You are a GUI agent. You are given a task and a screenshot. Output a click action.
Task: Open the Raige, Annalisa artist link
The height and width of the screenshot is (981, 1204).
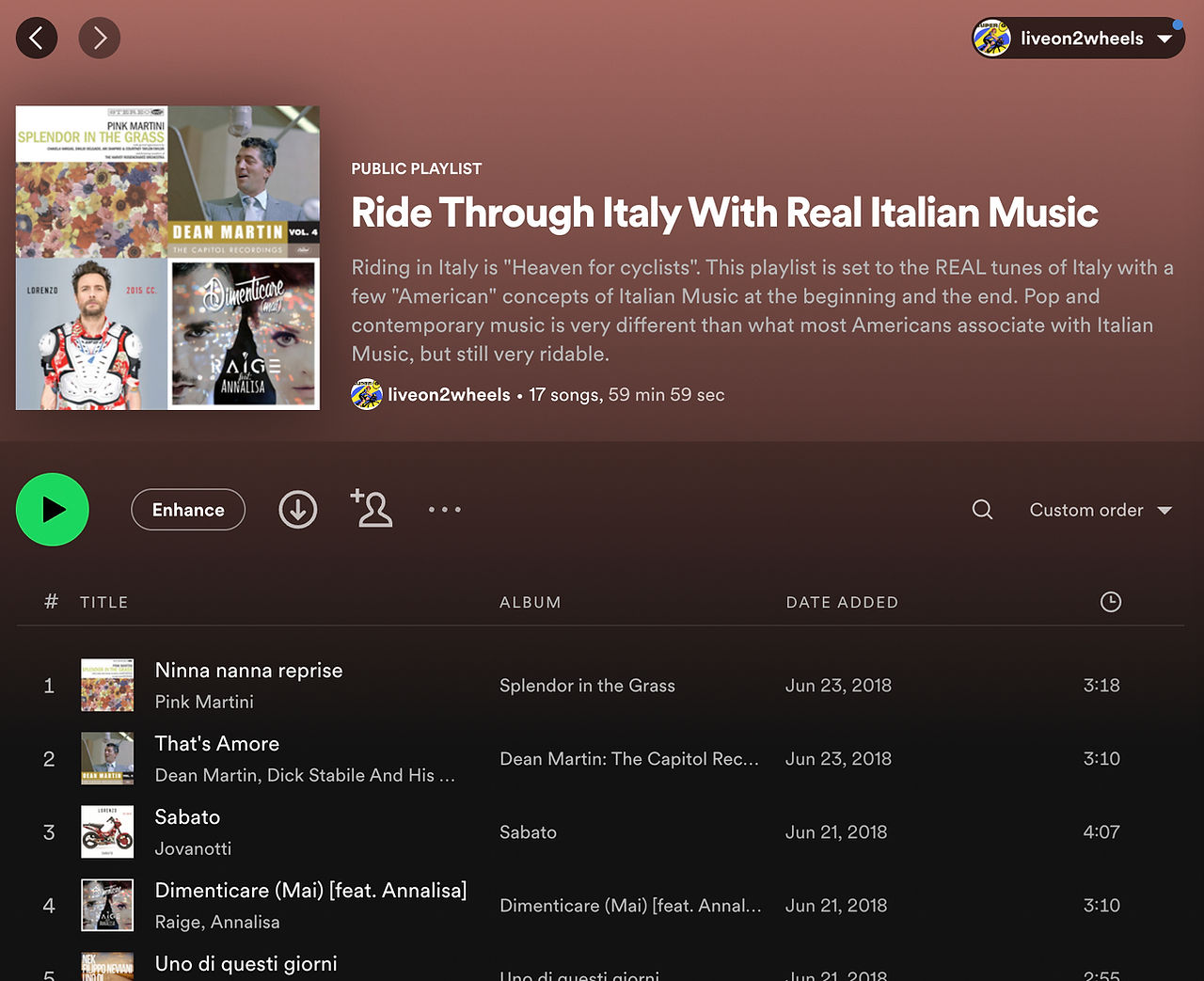[x=217, y=922]
